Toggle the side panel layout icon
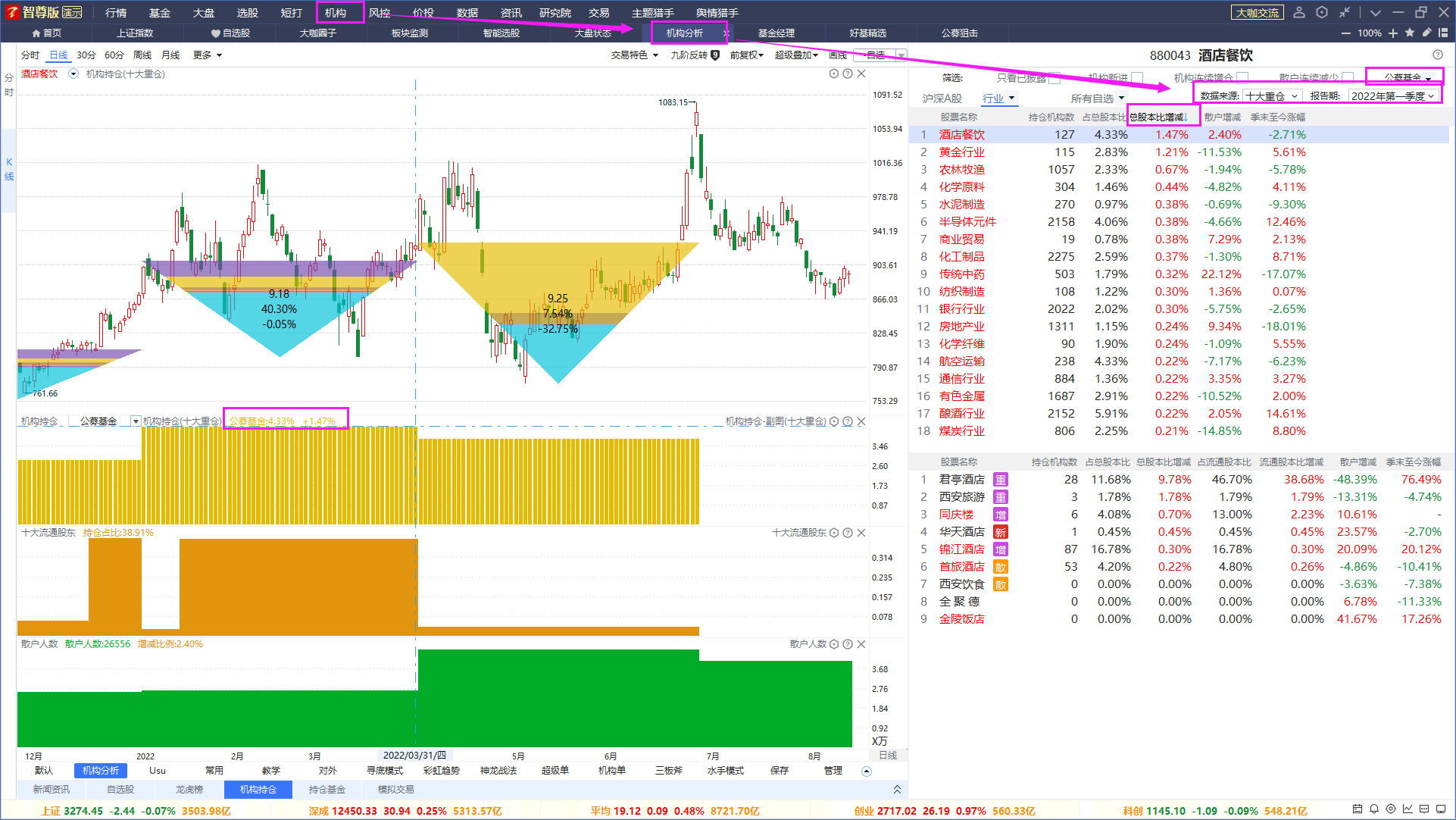The width and height of the screenshot is (1456, 820). coord(1443,33)
